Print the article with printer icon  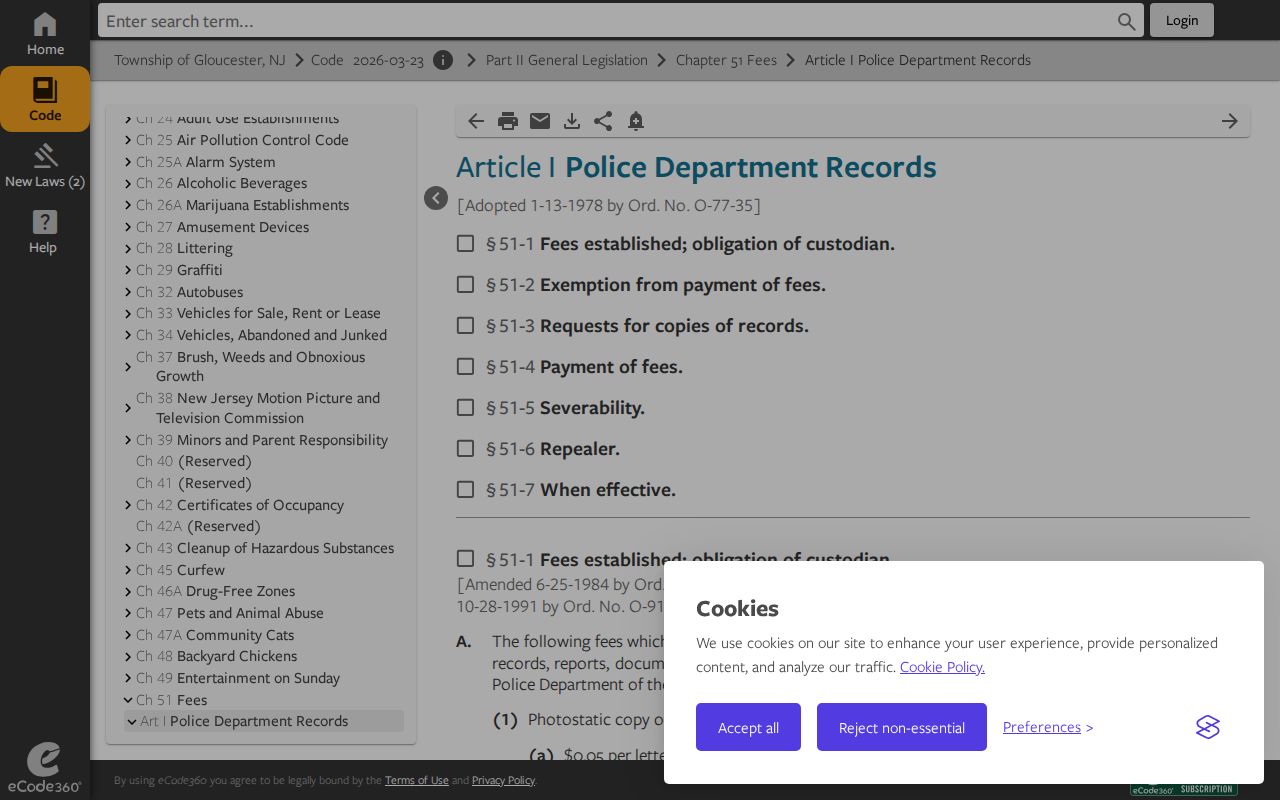pyautogui.click(x=508, y=121)
